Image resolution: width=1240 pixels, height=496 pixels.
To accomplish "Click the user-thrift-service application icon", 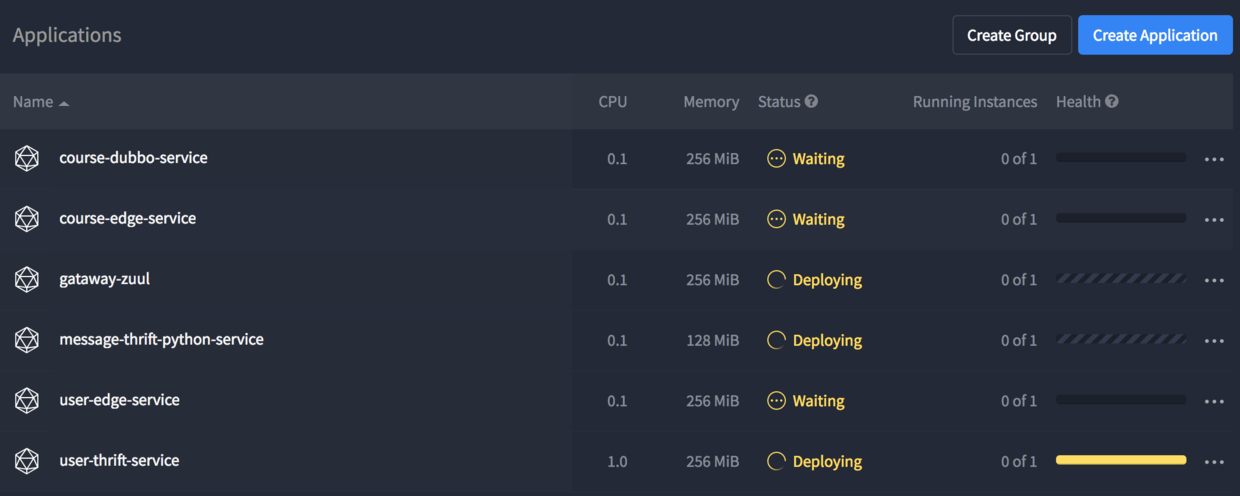I will [x=27, y=461].
